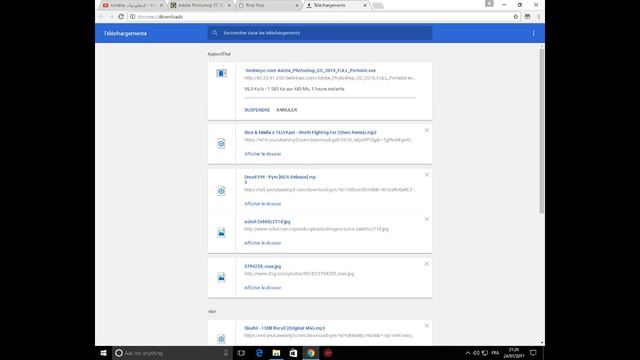Image resolution: width=640 pixels, height=360 pixels.
Task: Click the extension icon beside bookmark star
Action: pyautogui.click(x=527, y=17)
